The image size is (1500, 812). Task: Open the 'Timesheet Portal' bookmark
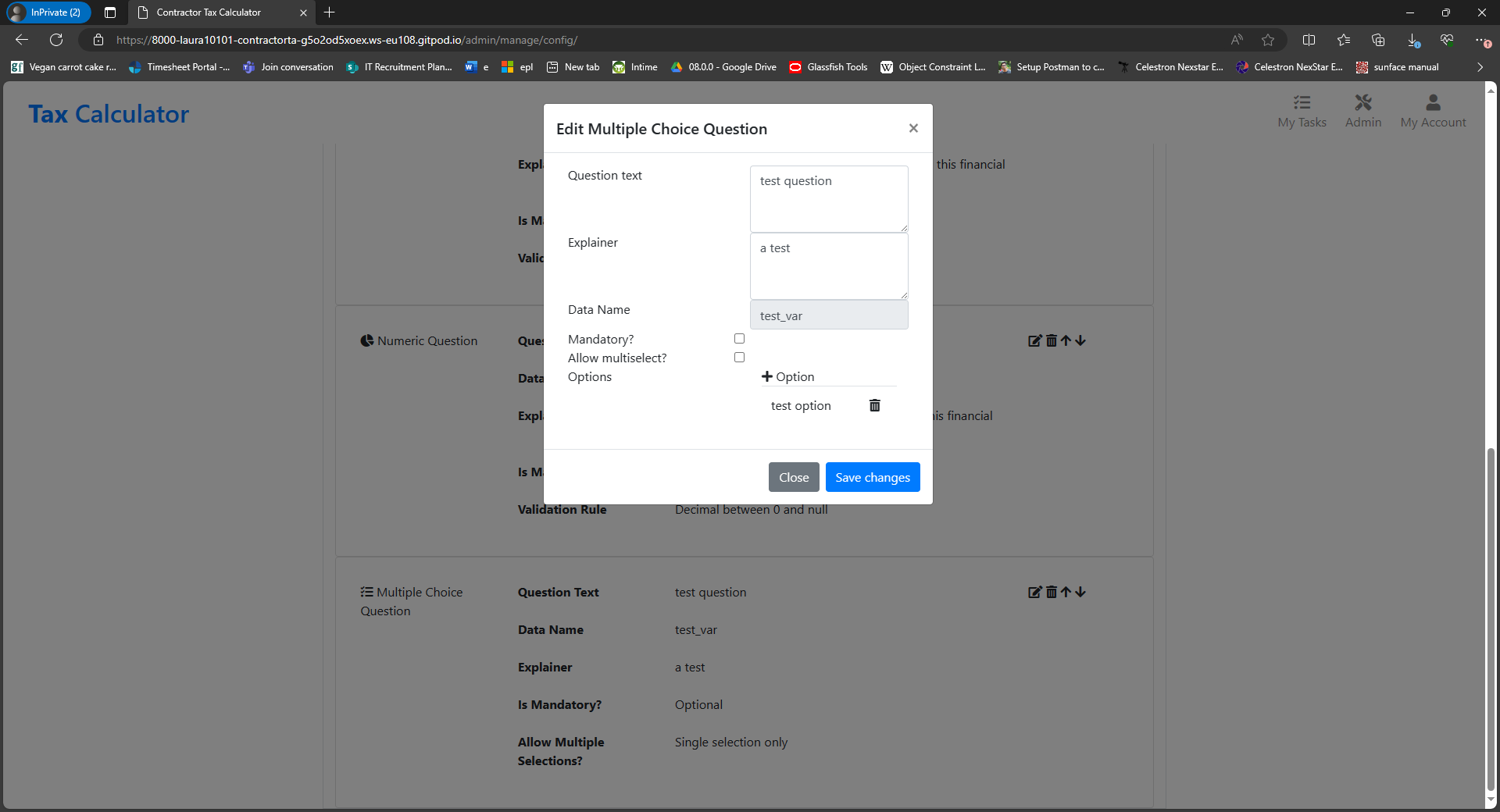pos(180,67)
